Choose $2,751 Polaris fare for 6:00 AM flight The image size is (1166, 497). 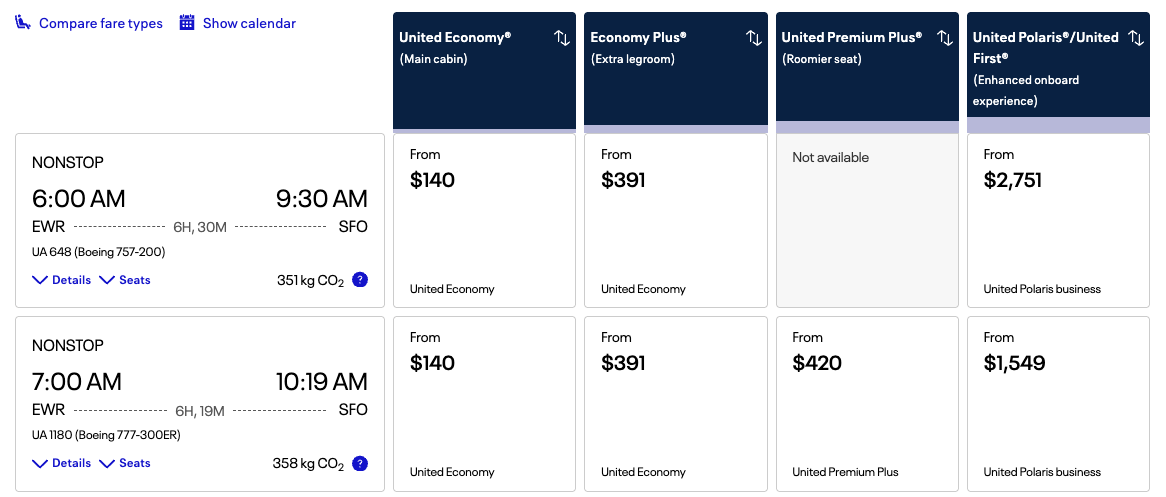tap(1058, 220)
